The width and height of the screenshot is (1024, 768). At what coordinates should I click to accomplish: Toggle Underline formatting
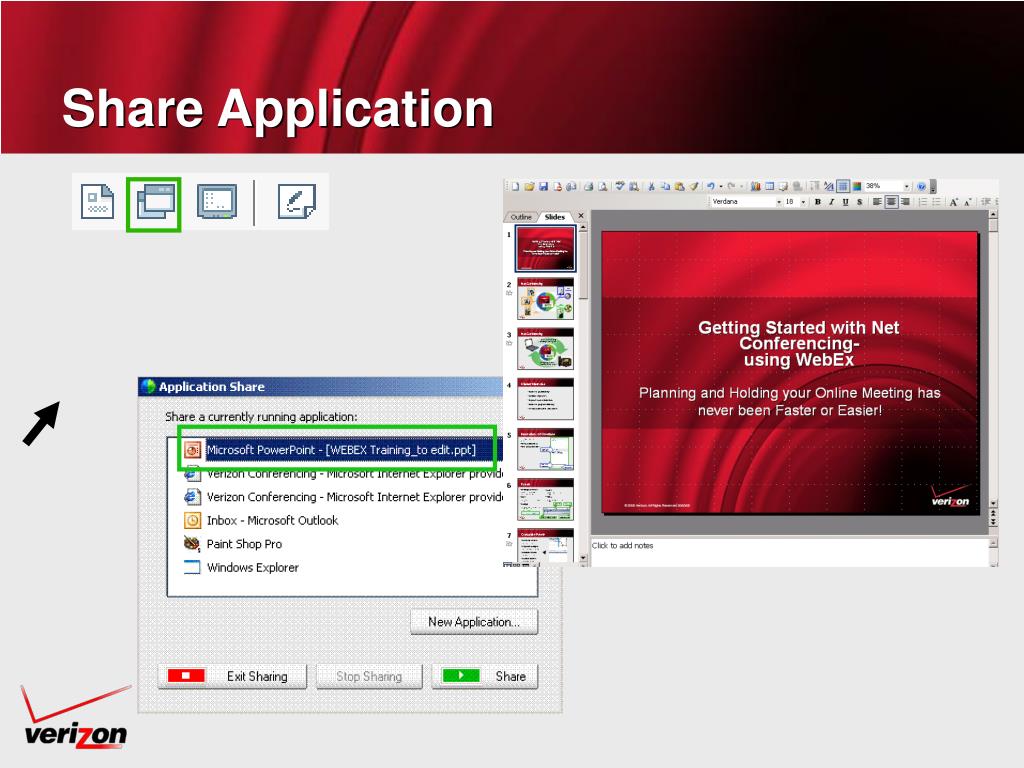click(x=846, y=202)
